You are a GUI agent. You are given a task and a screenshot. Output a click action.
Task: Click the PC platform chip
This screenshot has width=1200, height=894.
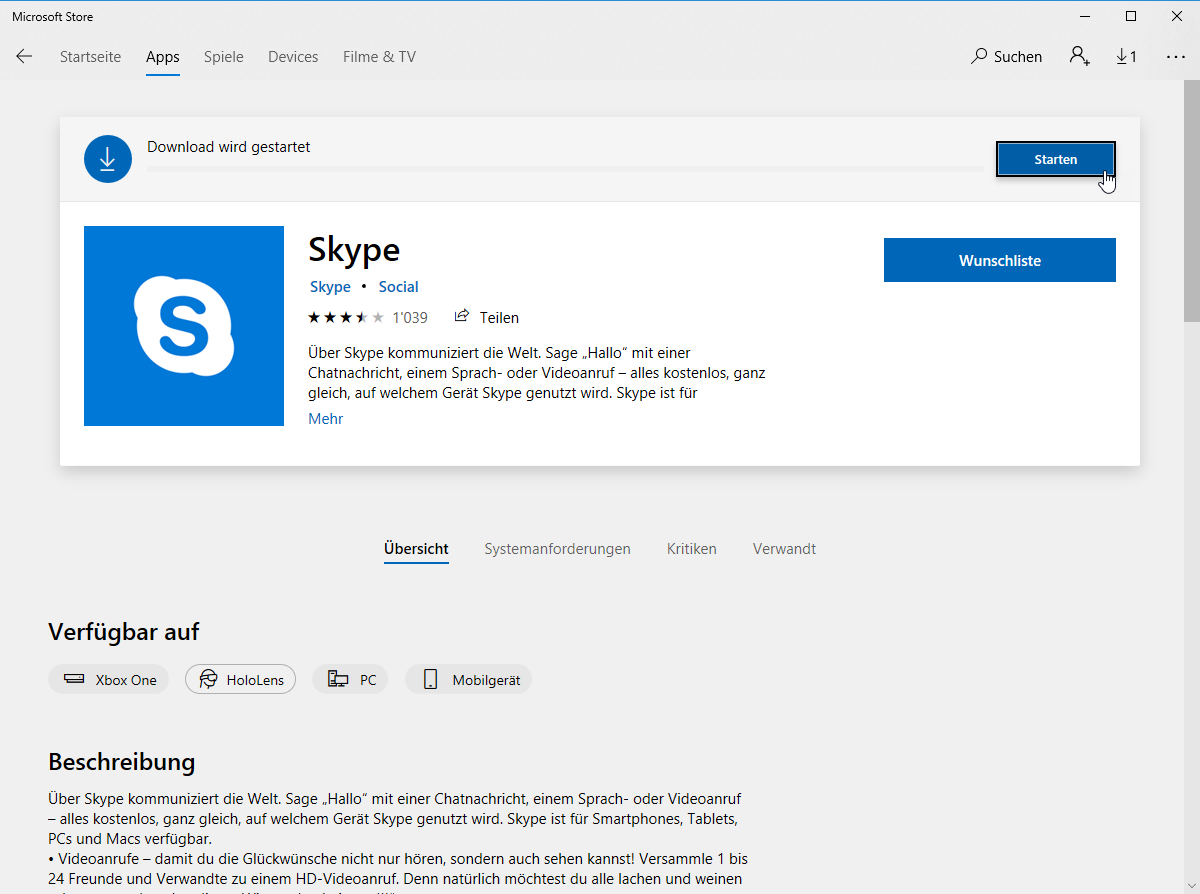click(x=350, y=680)
